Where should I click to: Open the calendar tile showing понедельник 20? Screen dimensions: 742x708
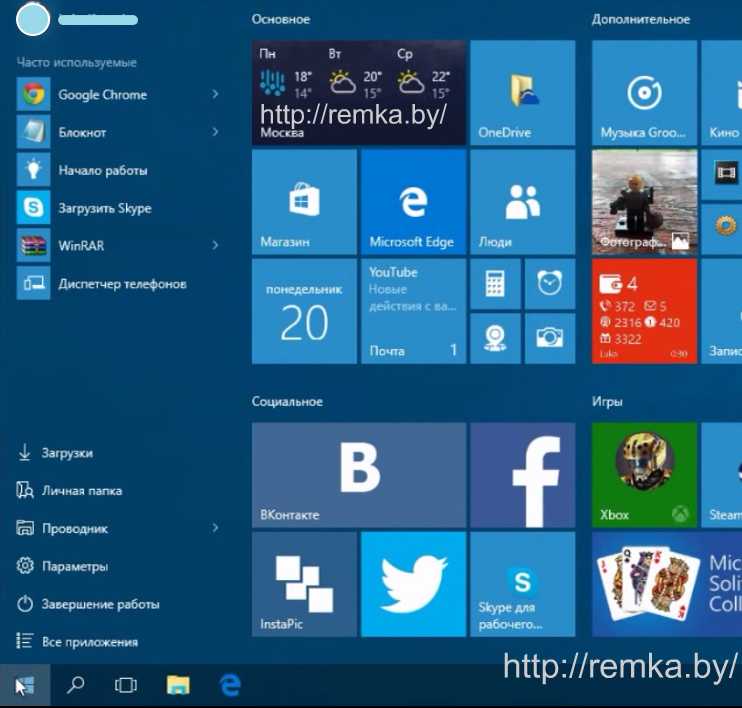304,311
